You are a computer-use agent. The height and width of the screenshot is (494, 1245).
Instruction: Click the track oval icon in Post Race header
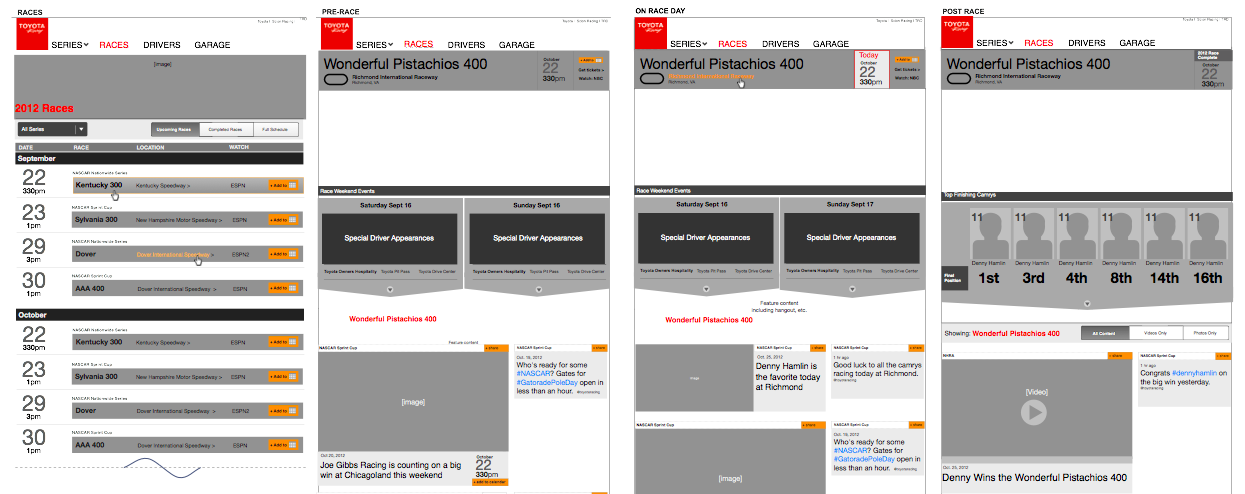(x=958, y=78)
